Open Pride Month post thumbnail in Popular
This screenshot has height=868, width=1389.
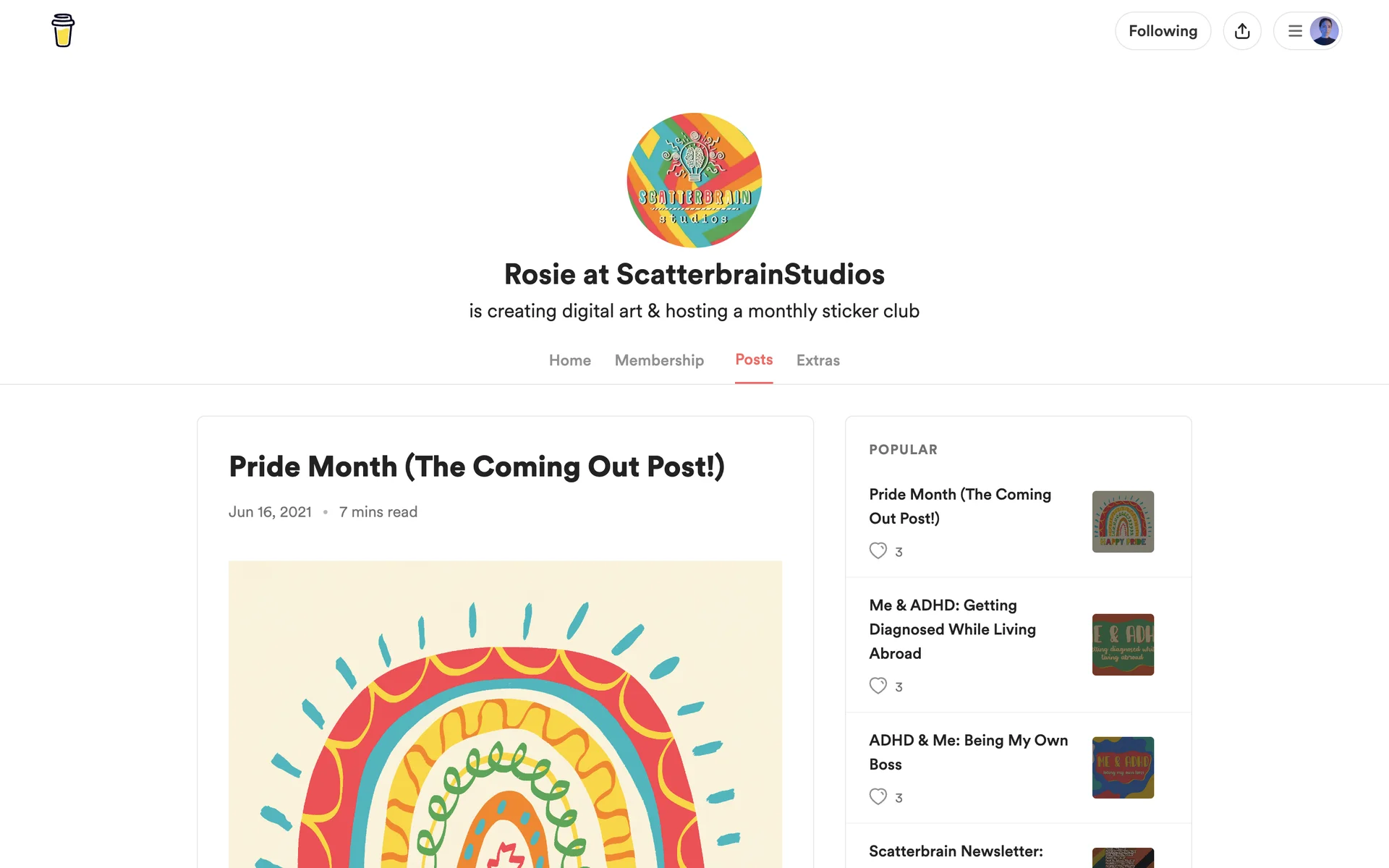(x=1123, y=522)
